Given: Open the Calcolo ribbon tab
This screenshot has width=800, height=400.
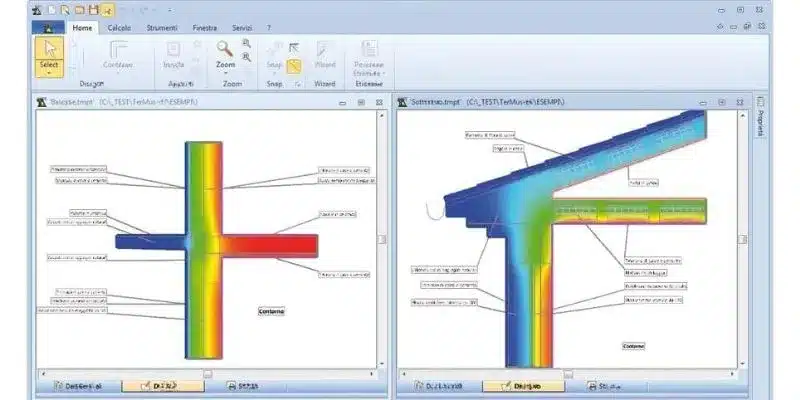Looking at the screenshot, I should [x=119, y=28].
